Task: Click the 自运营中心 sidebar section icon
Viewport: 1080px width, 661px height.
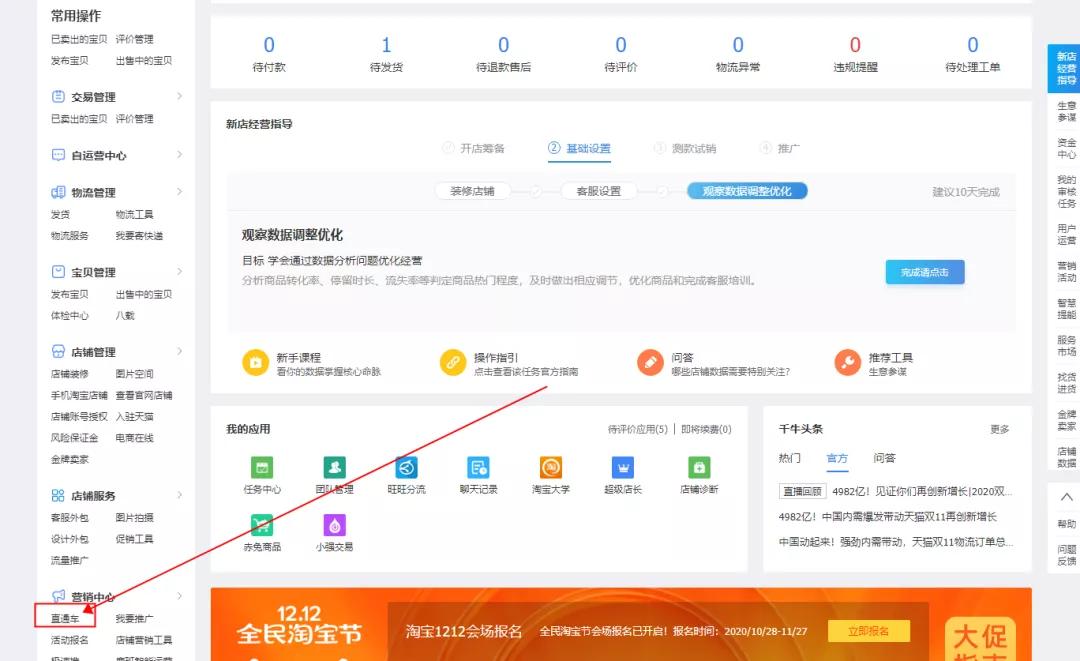Action: coord(59,155)
